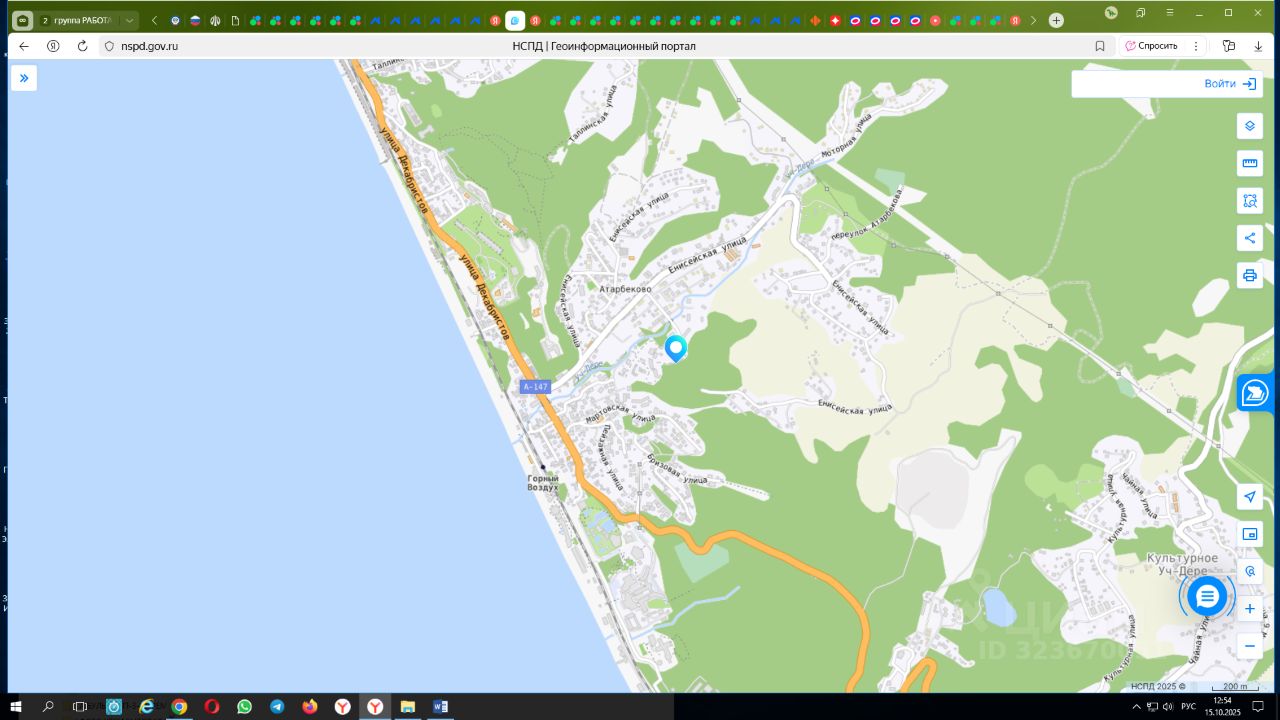Screen dimensions: 1280x720
Task: Open the page options three-dot menu
Action: pyautogui.click(x=1196, y=46)
